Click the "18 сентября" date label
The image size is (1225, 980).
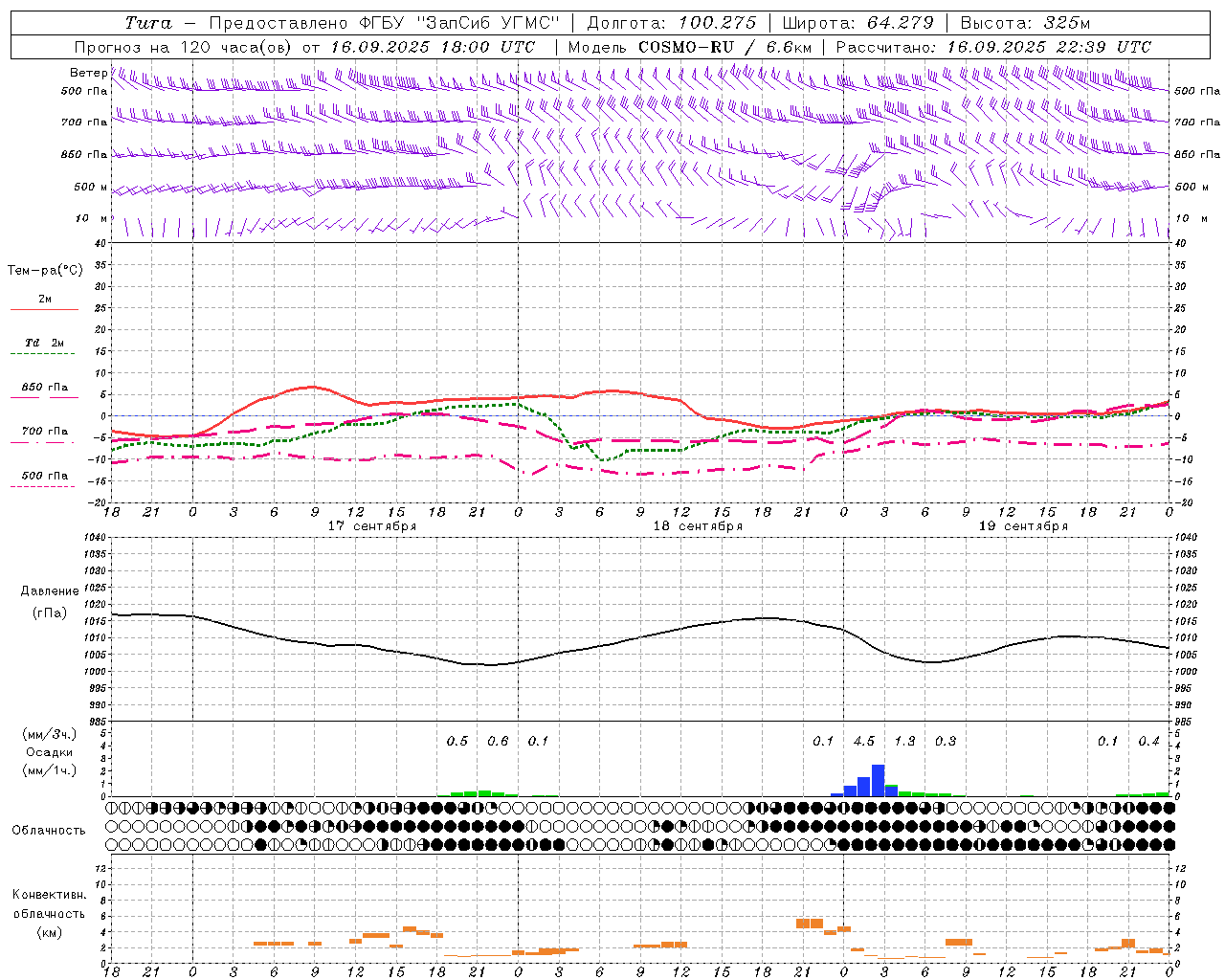(x=698, y=526)
